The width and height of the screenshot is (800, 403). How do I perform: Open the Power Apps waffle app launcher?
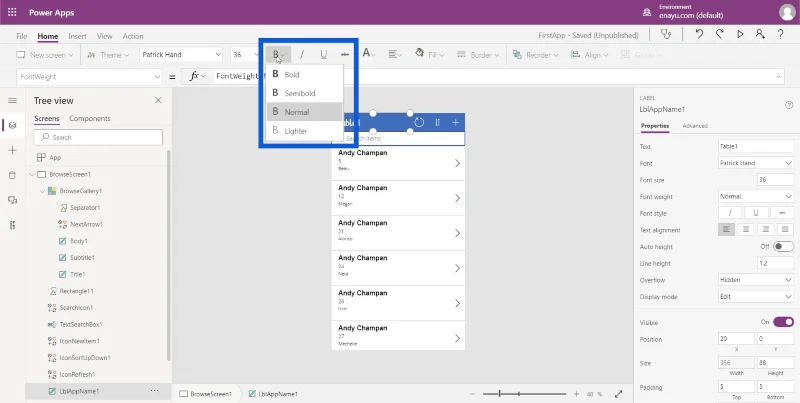tap(12, 12)
